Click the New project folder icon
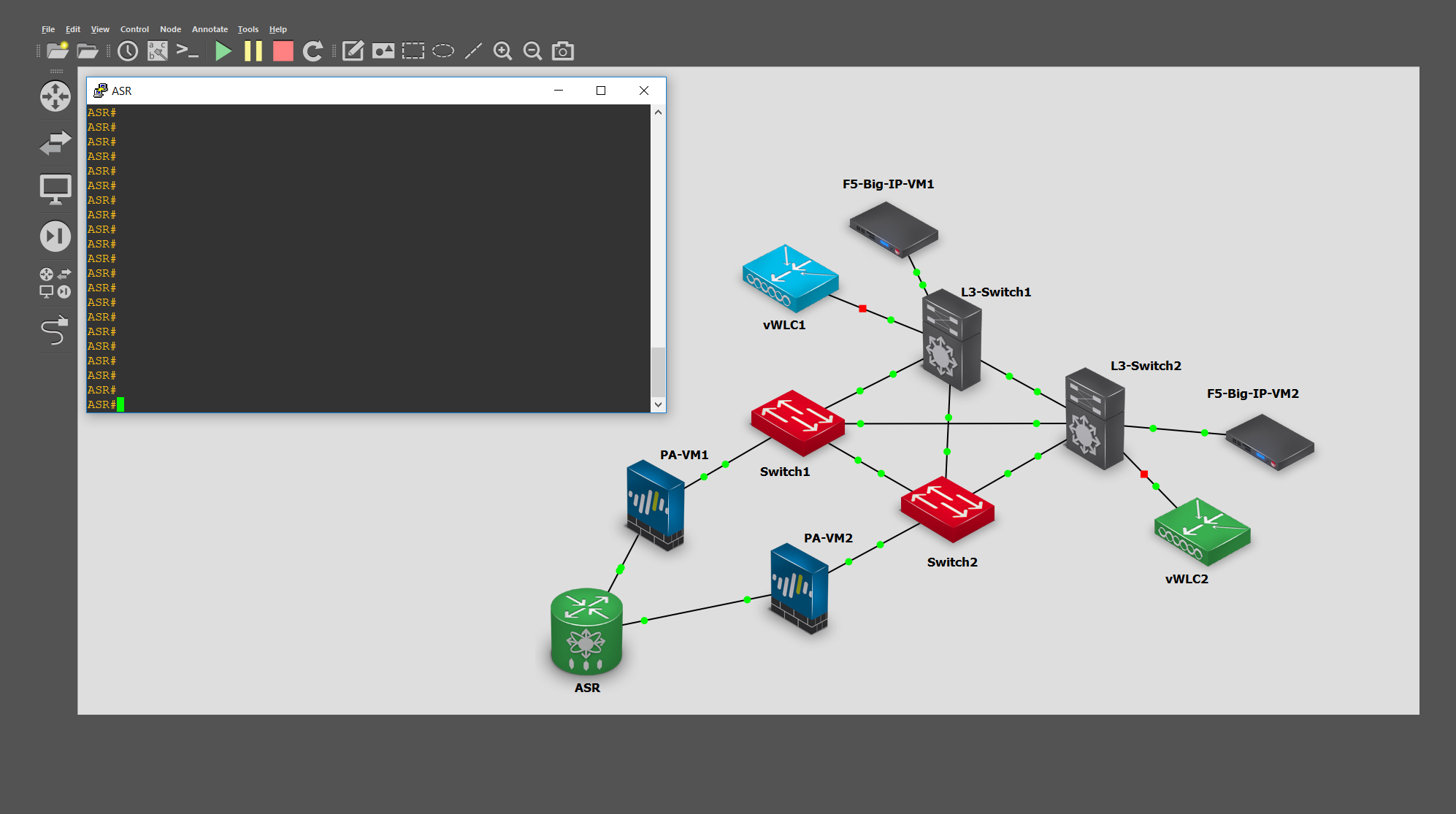The width and height of the screenshot is (1456, 814). pos(58,50)
